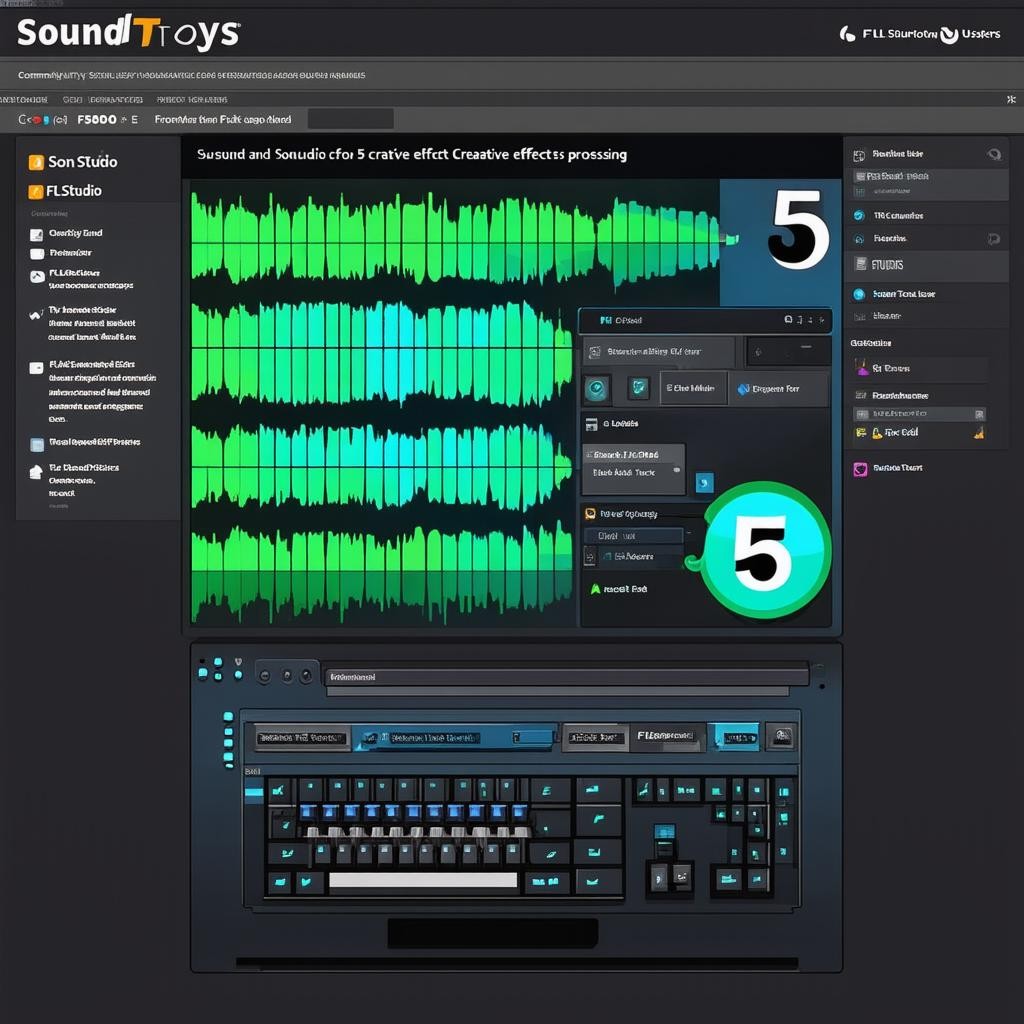Toggle the first round knob above the keyboard

[x=265, y=676]
